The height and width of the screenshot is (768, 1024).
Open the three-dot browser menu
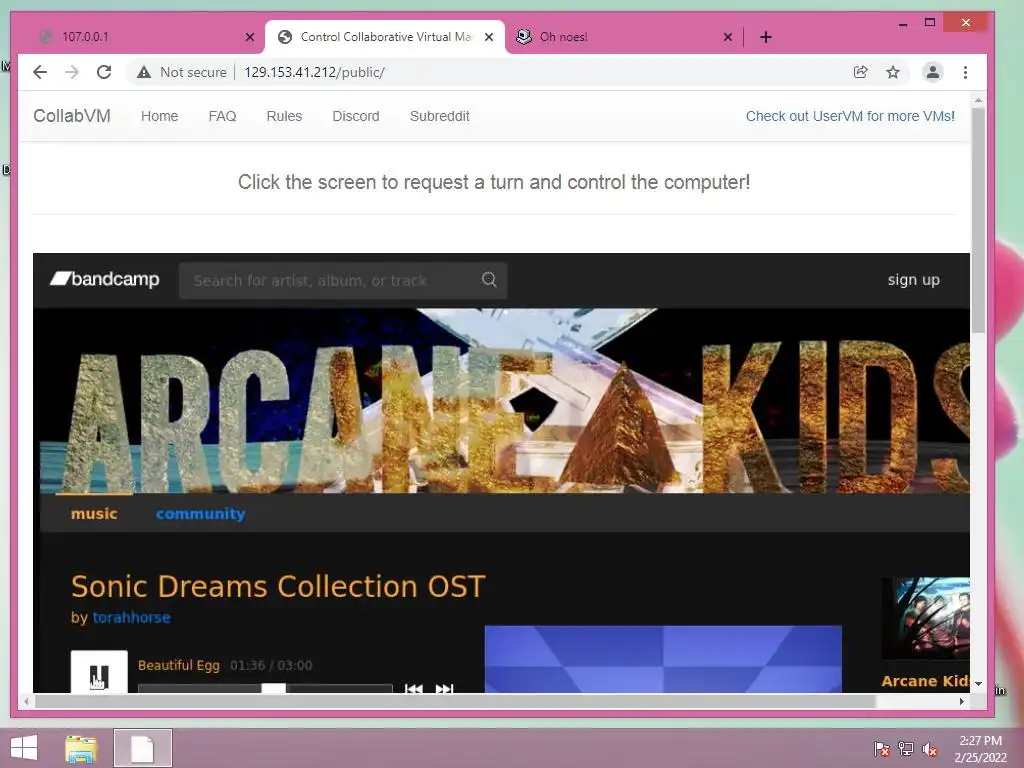point(965,72)
